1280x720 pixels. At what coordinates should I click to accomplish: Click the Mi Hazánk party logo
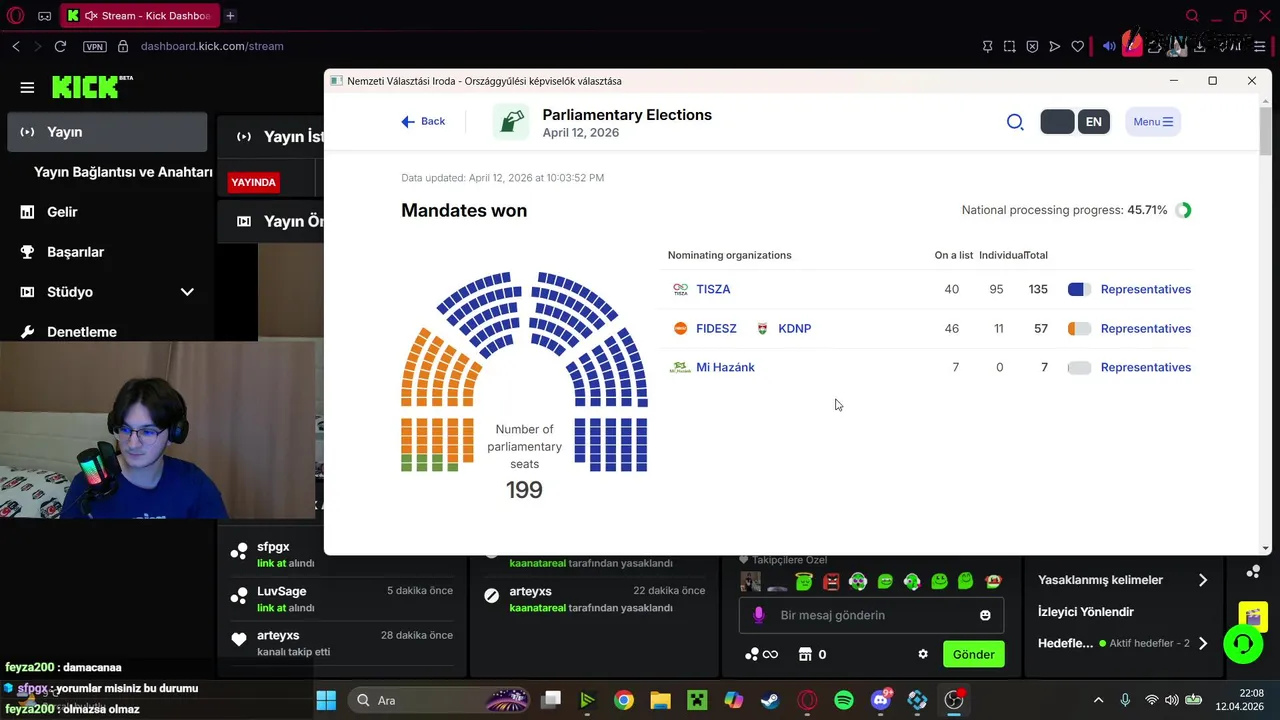pos(680,367)
